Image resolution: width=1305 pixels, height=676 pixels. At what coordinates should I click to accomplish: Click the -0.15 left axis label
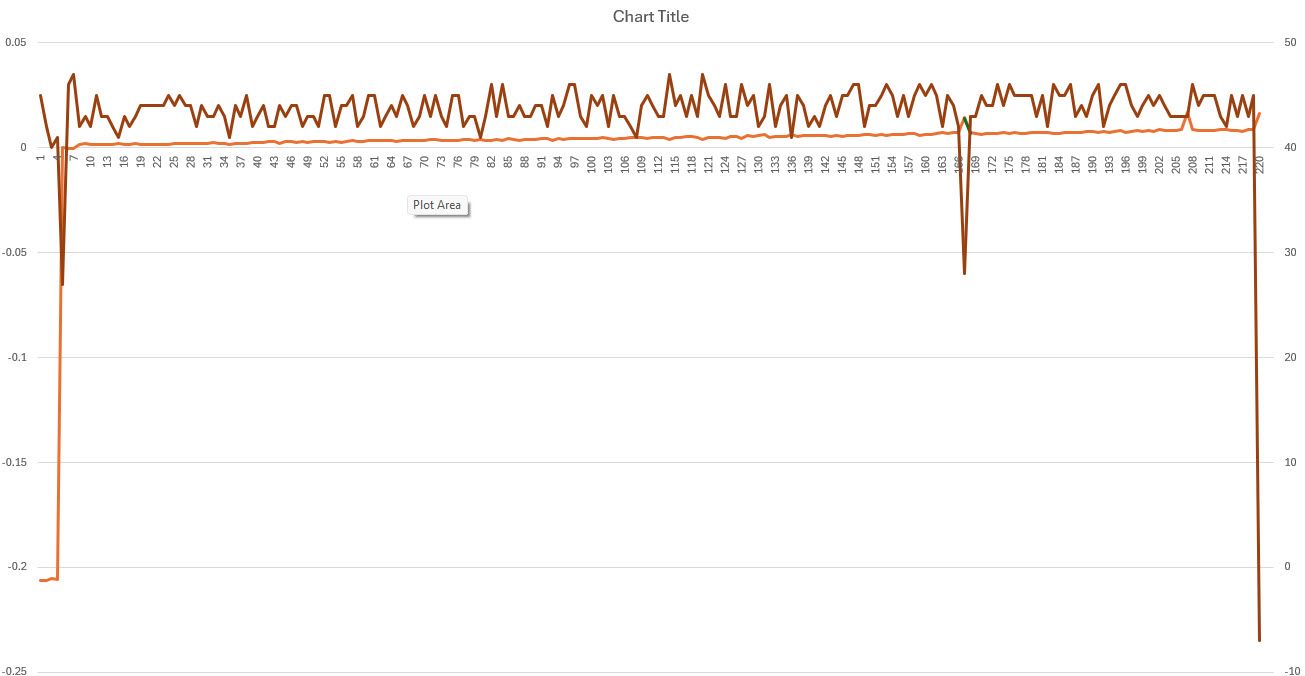14,462
